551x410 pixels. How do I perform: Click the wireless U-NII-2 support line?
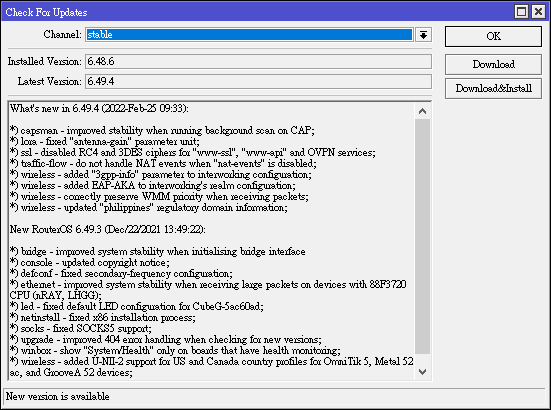pos(212,367)
